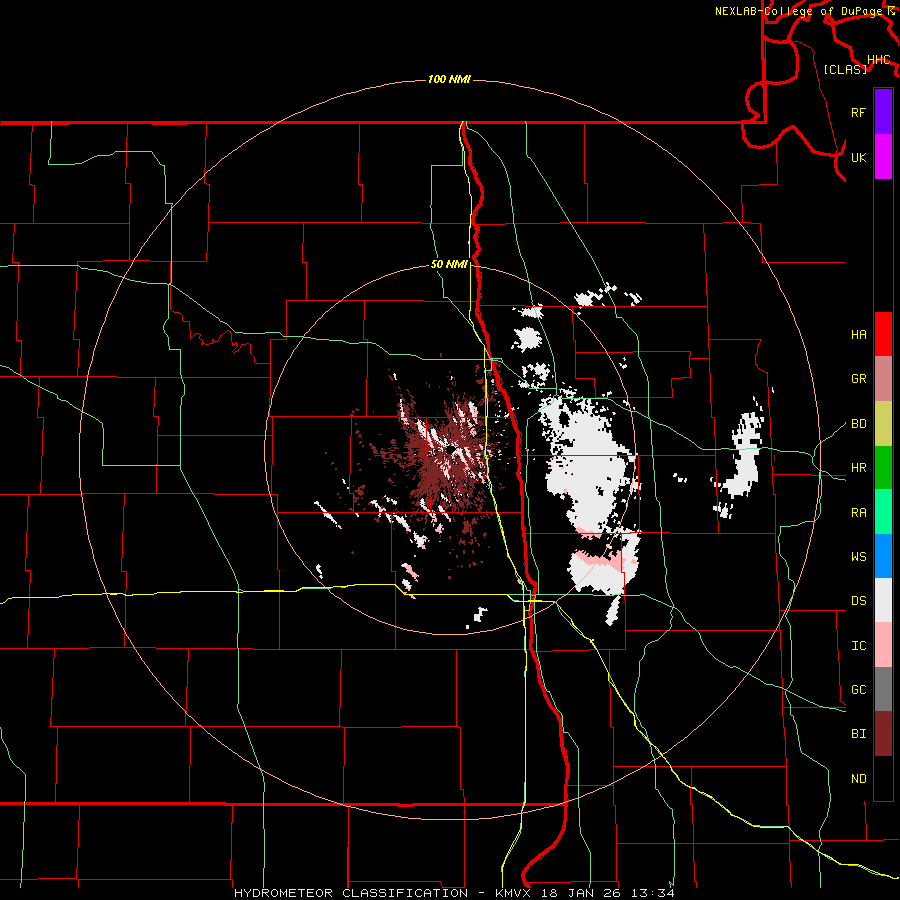Click the BI legend label
Screen dimensions: 900x900
858,734
